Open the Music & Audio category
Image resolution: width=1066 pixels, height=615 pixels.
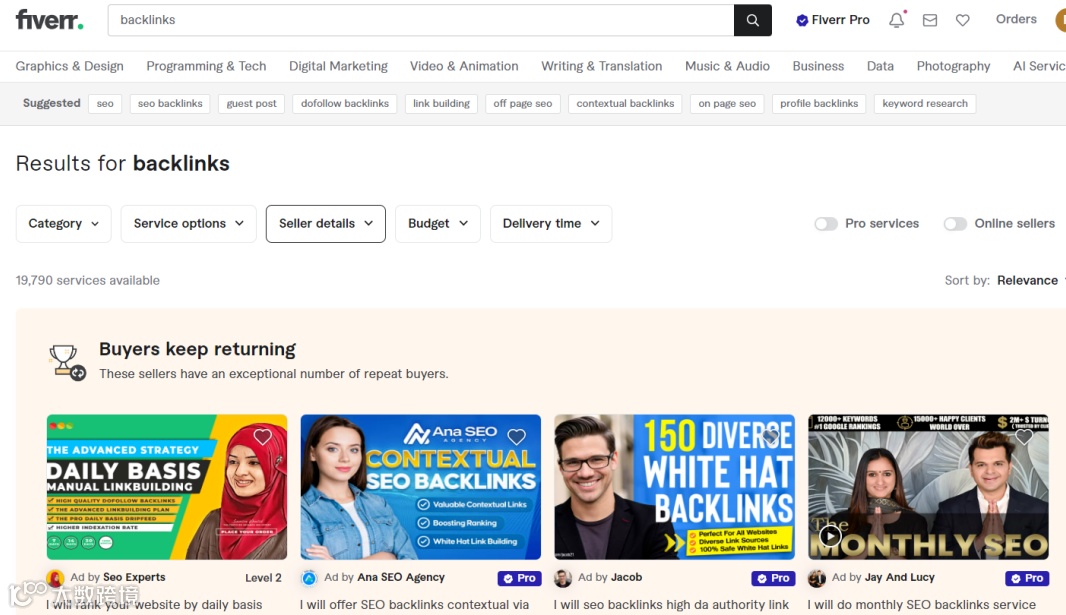coord(727,66)
